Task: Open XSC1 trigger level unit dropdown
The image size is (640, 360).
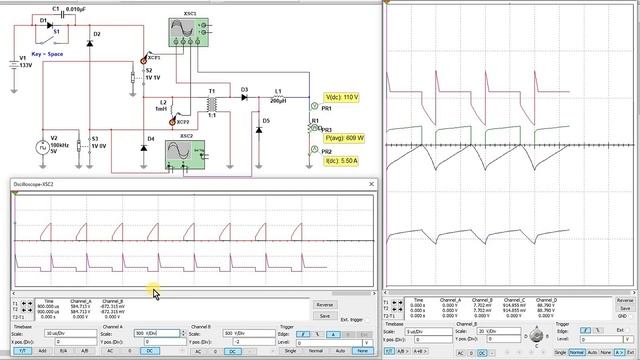Action: (628, 340)
